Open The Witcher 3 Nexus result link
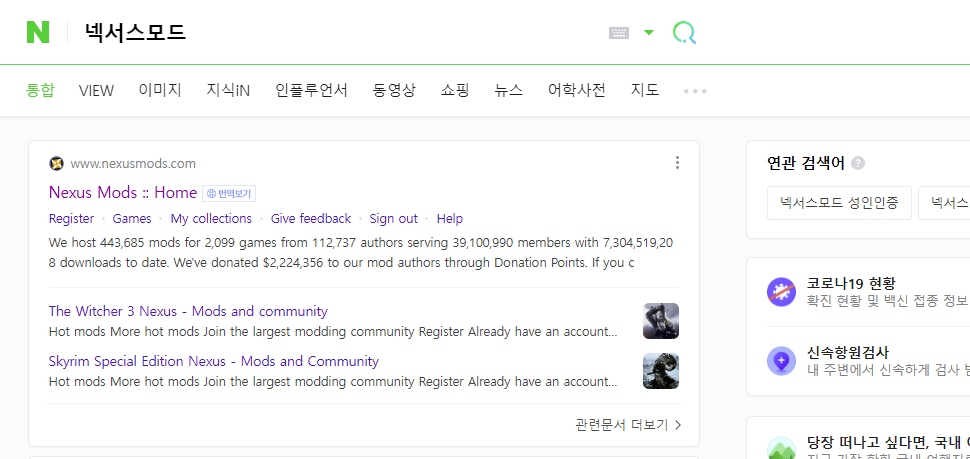 pyautogui.click(x=188, y=311)
